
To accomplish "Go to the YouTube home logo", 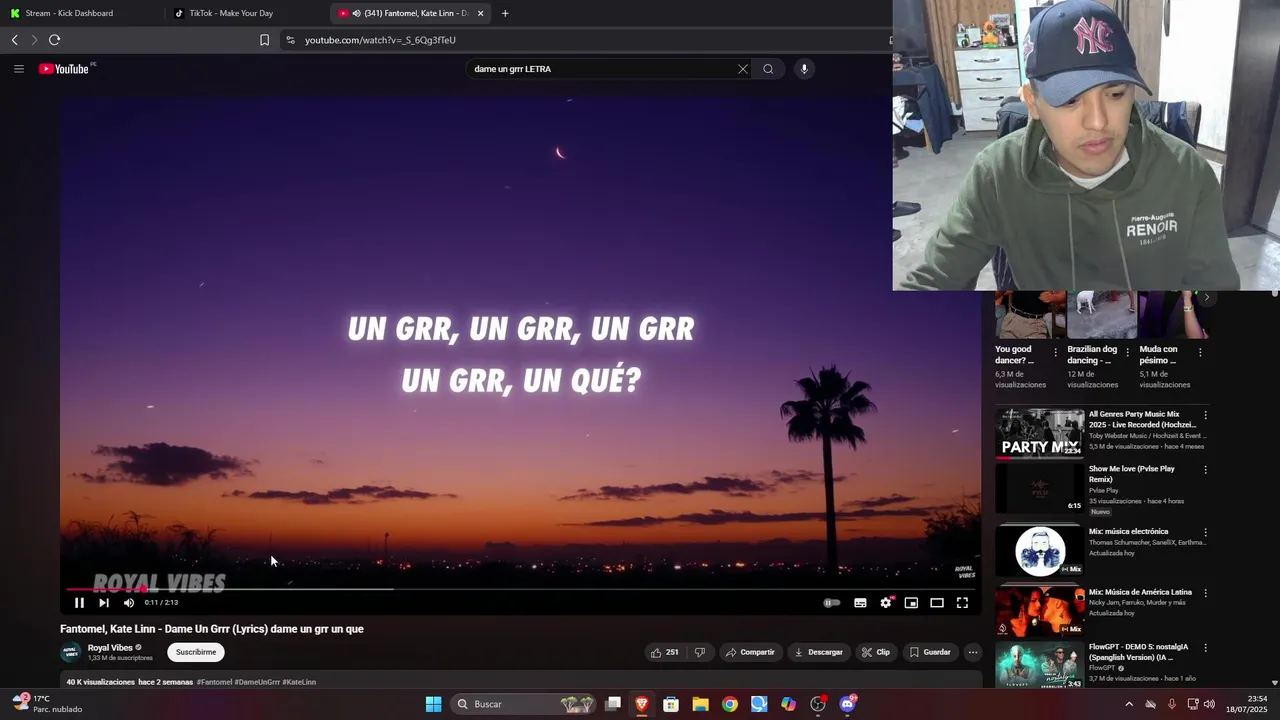I will (x=64, y=69).
